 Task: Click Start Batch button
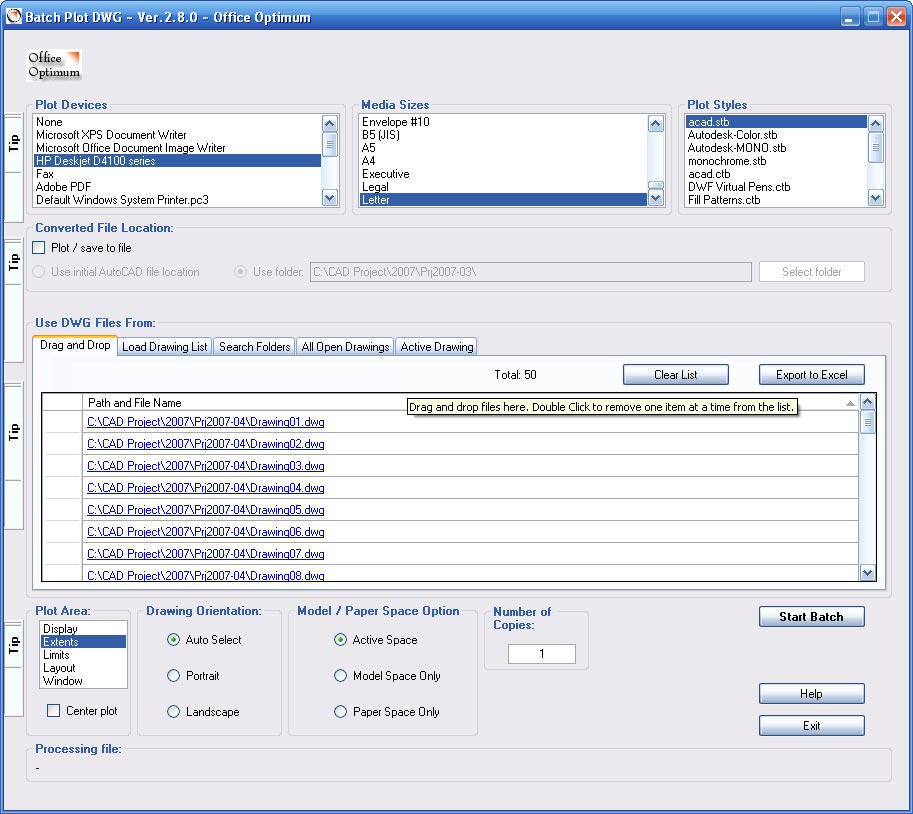pos(812,617)
